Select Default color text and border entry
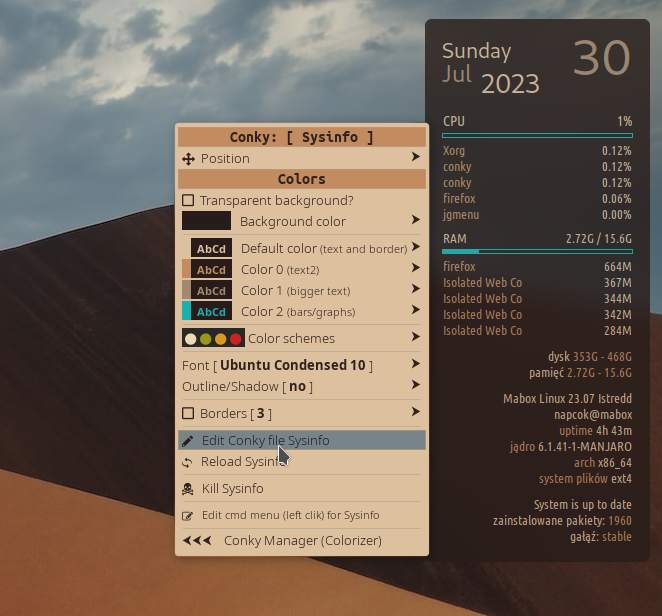This screenshot has width=662, height=616. (322, 248)
